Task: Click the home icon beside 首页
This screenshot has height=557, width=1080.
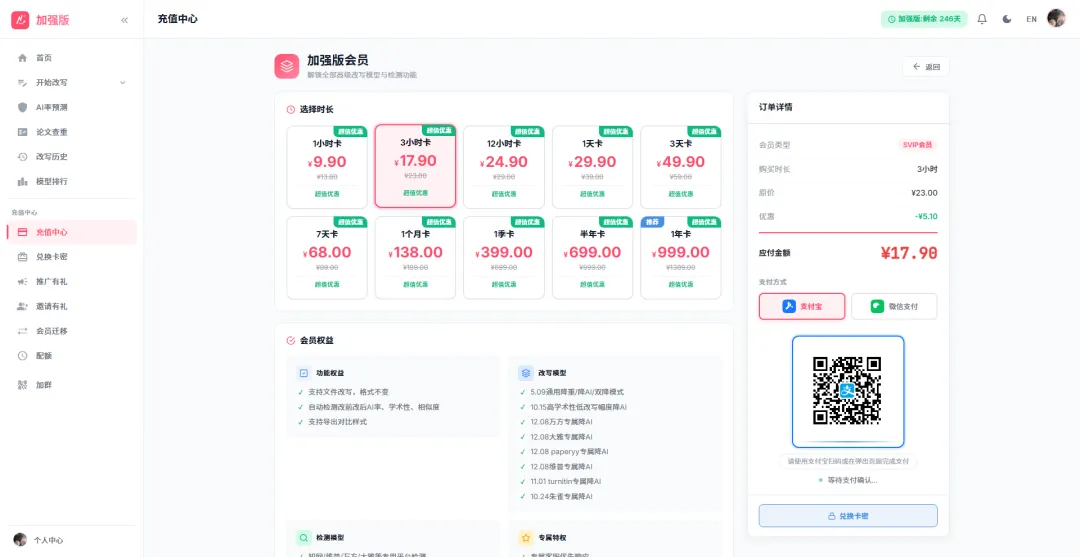Action: coord(22,58)
